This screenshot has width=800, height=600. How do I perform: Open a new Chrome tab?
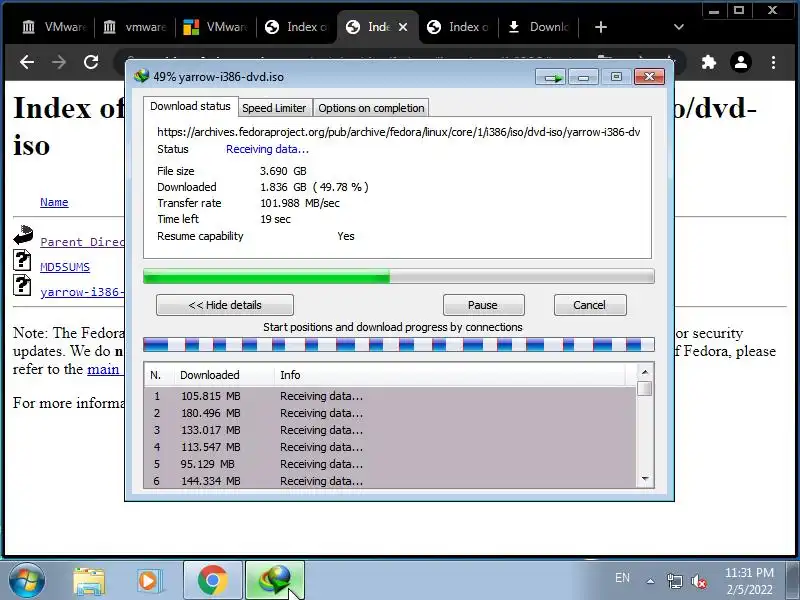click(601, 27)
